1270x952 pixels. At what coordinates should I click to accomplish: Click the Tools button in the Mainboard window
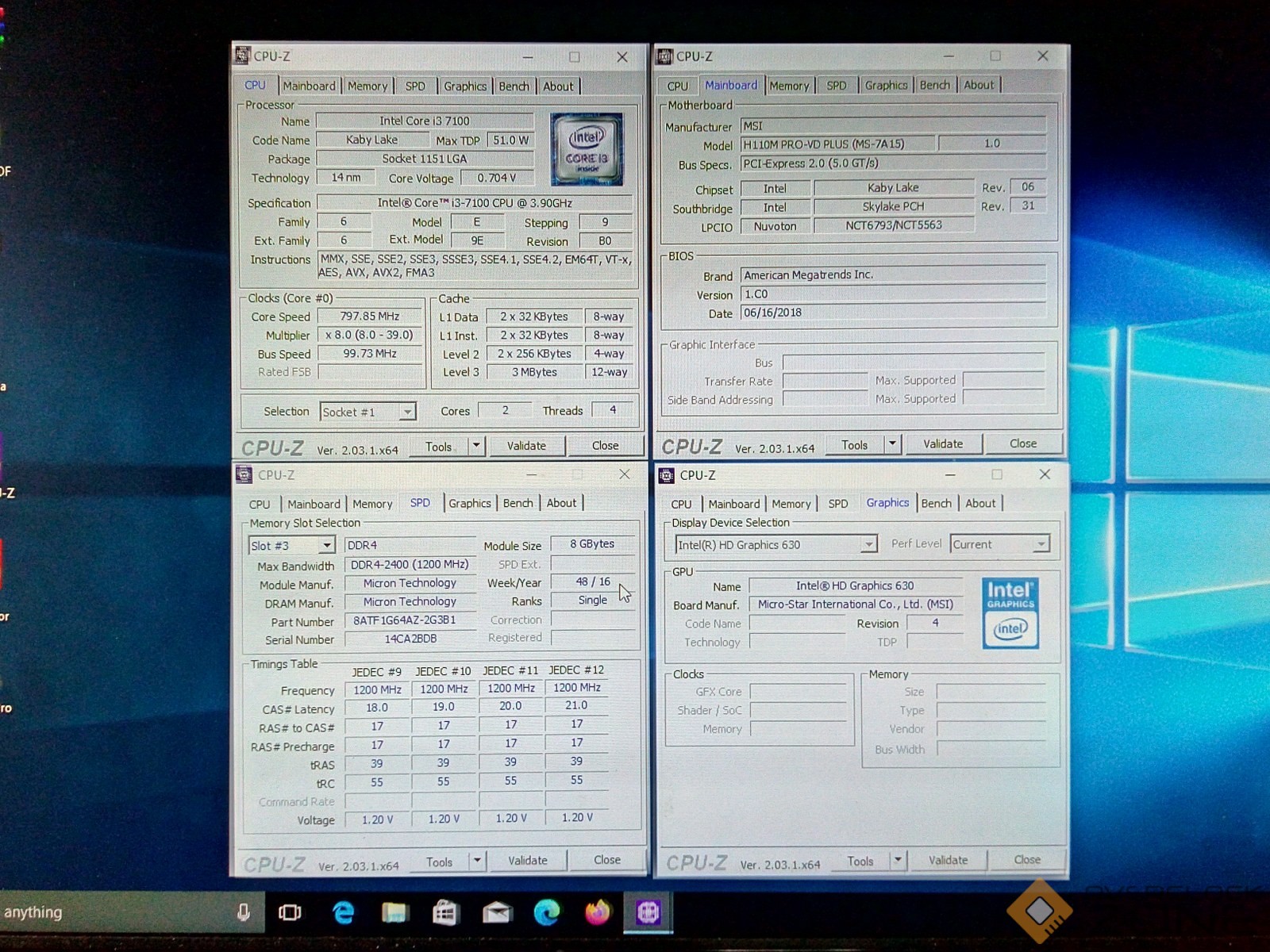click(854, 445)
